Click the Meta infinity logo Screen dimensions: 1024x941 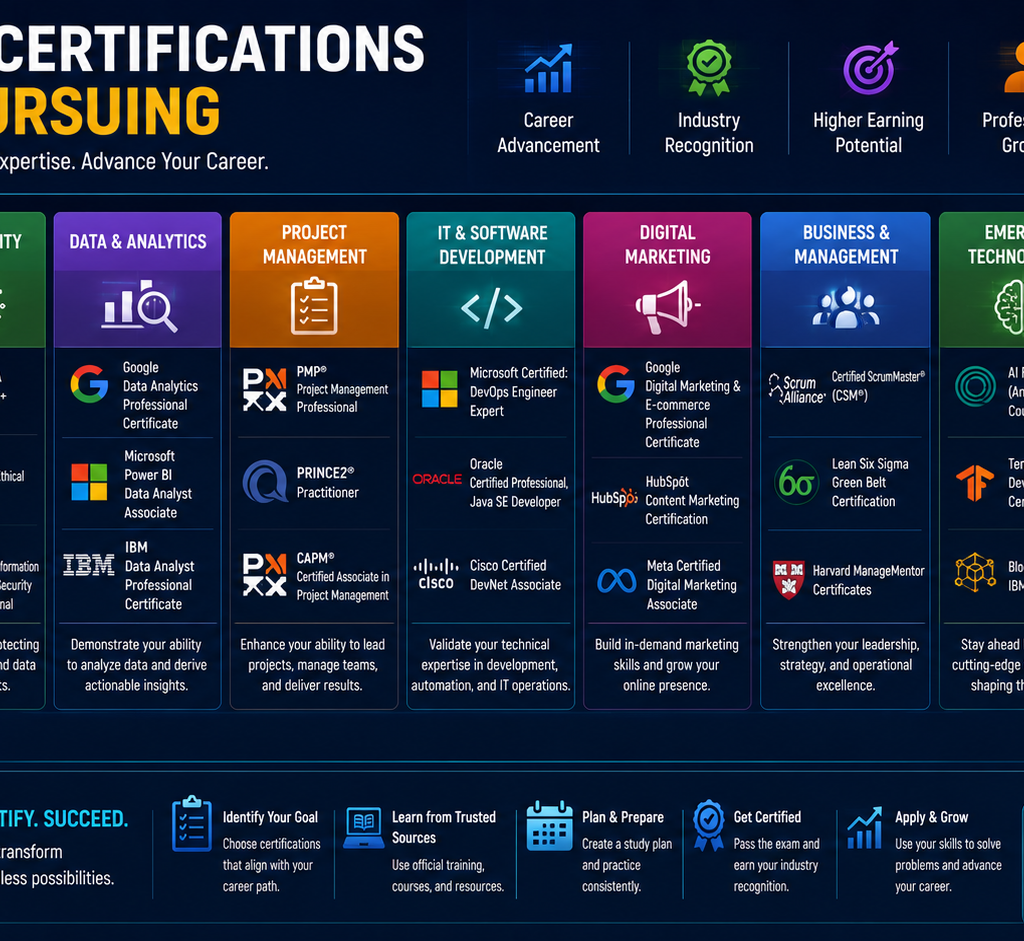tap(616, 581)
